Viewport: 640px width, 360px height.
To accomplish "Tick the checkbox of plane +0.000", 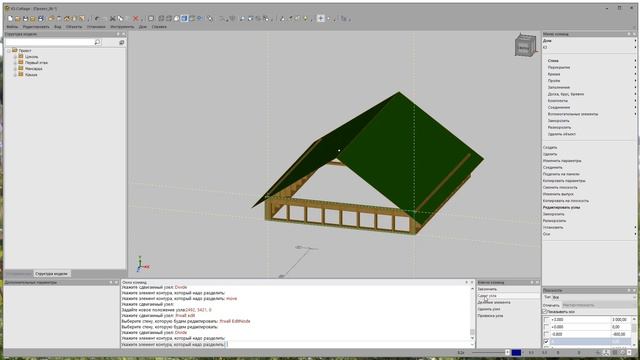I will coord(547,327).
